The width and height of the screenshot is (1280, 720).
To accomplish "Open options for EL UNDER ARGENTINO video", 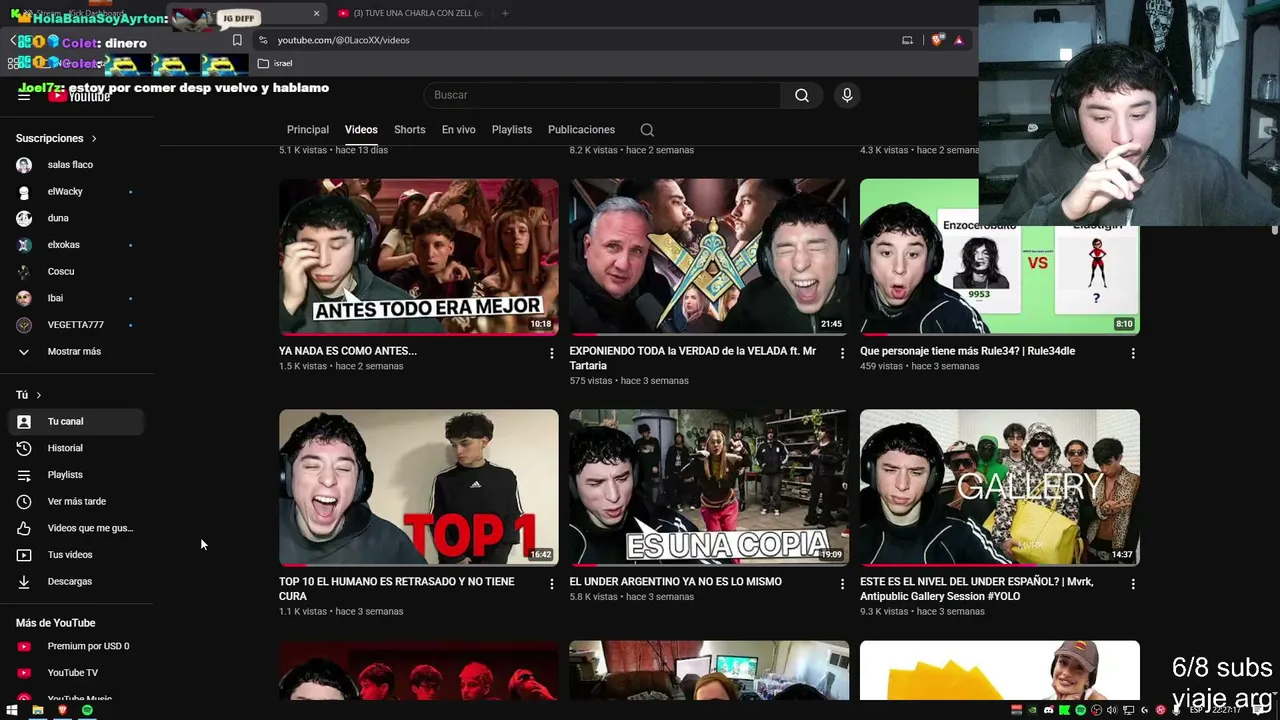I will coord(842,584).
